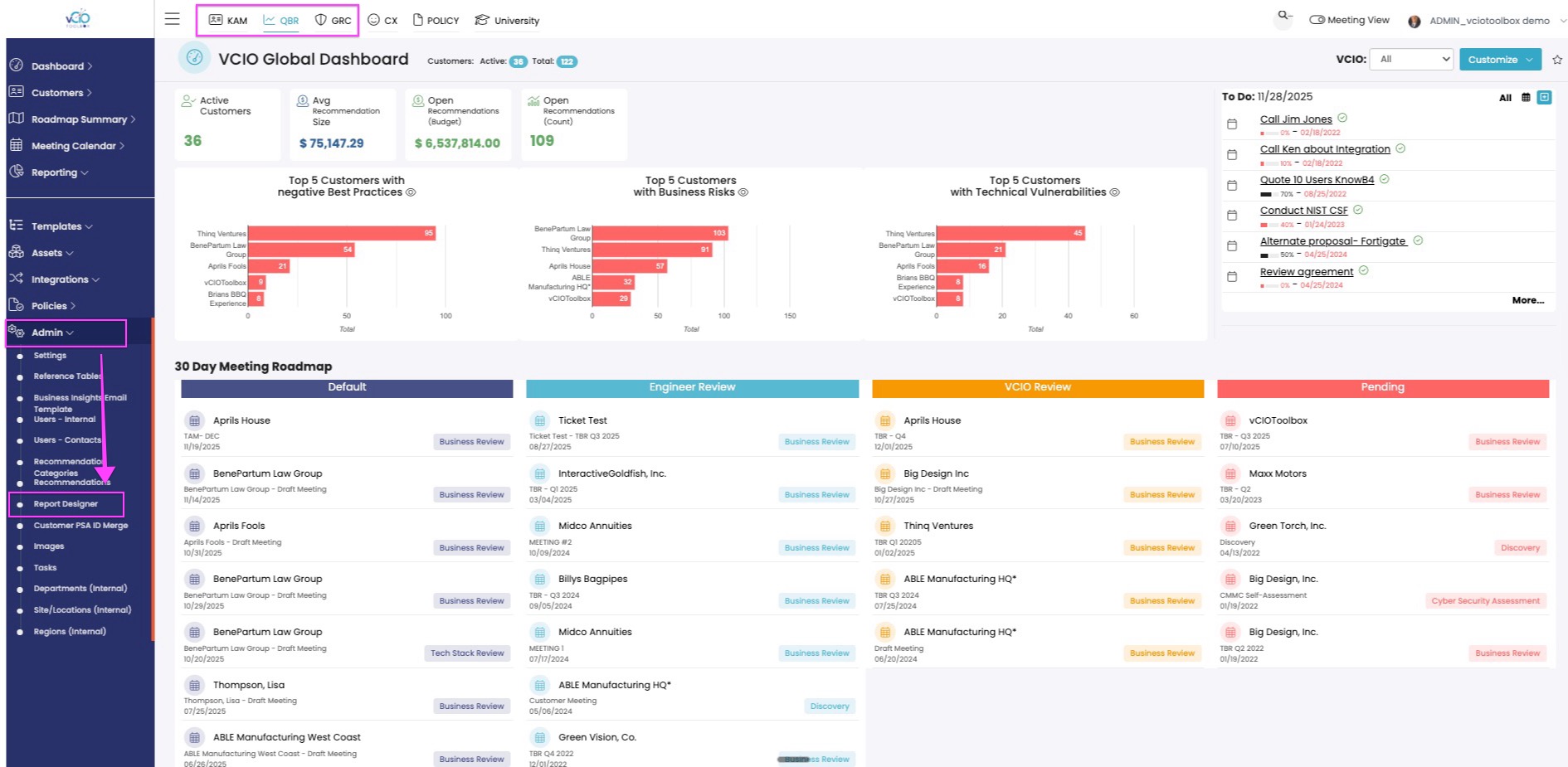This screenshot has height=767, width=1568.
Task: Open the VCIO All dropdown
Action: pos(1412,59)
